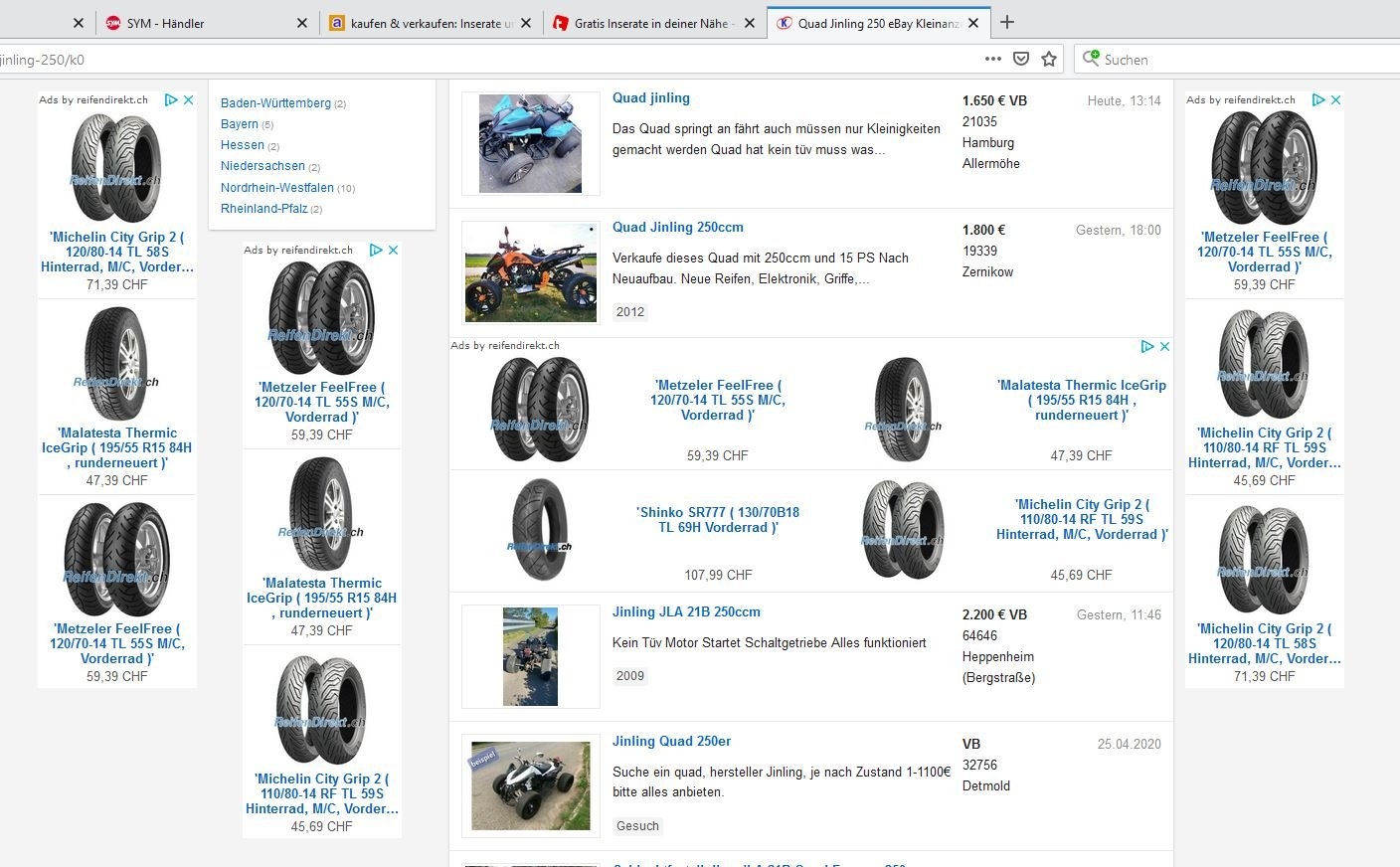This screenshot has height=867, width=1400.
Task: Click AdChoices icon on right sidebar ad
Action: pyautogui.click(x=1318, y=99)
